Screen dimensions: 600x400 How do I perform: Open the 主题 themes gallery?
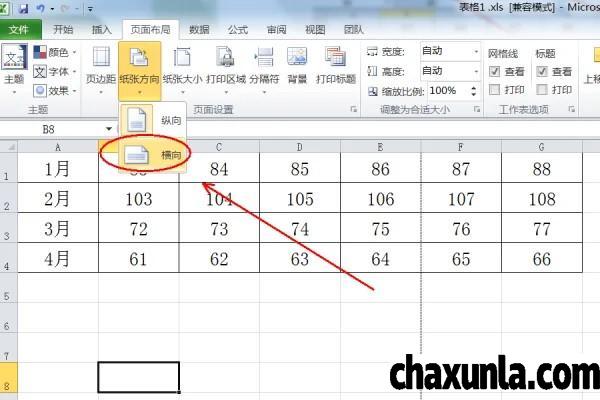14,69
